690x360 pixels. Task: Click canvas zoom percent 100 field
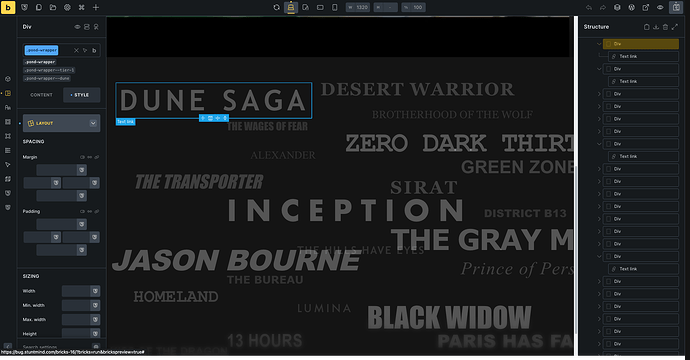[418, 7]
